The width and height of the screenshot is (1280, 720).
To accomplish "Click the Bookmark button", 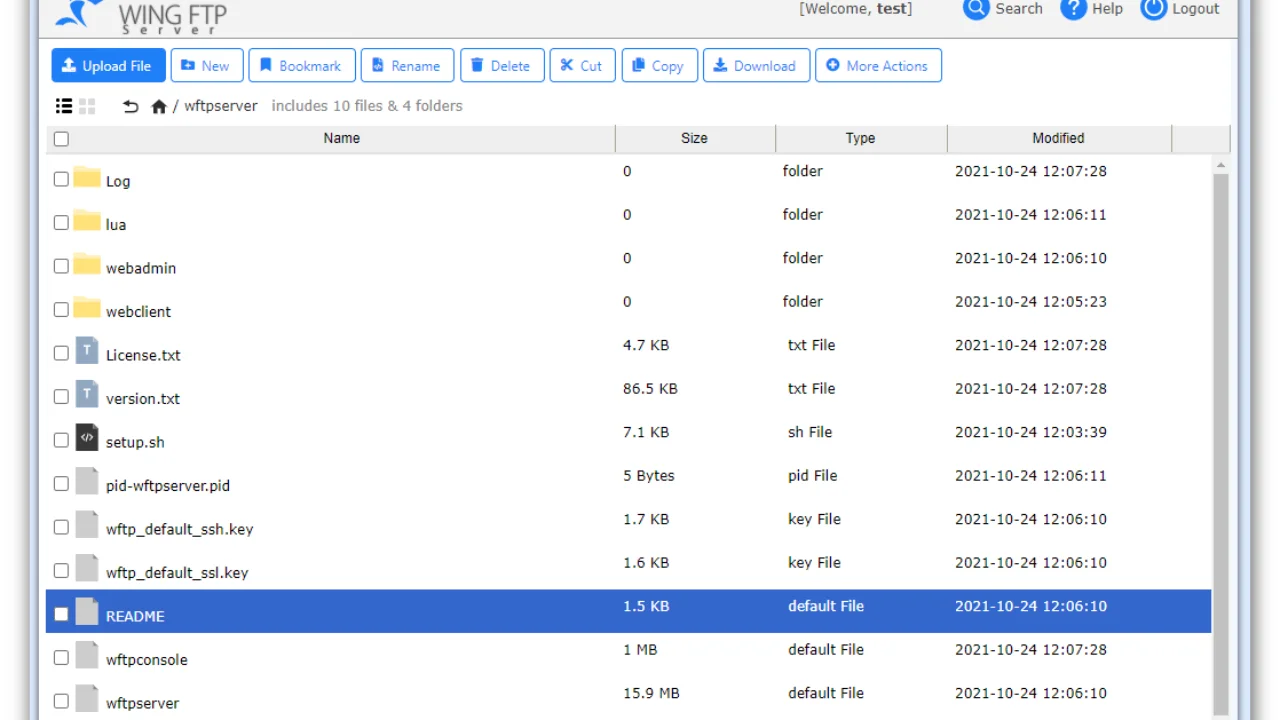I will 301,65.
